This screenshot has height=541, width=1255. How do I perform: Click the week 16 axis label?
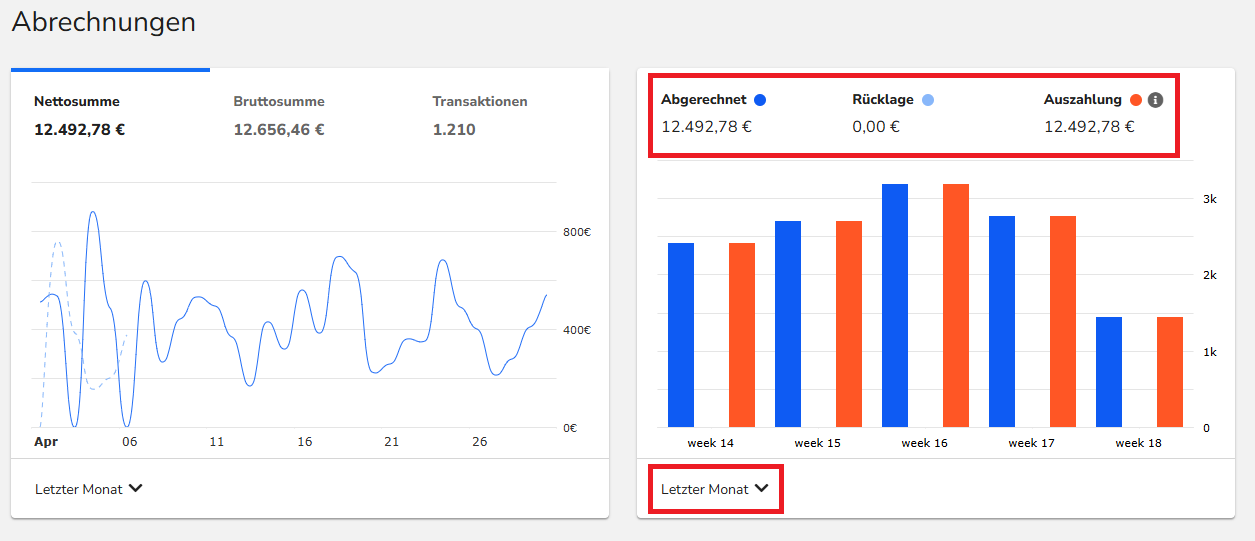click(x=924, y=443)
